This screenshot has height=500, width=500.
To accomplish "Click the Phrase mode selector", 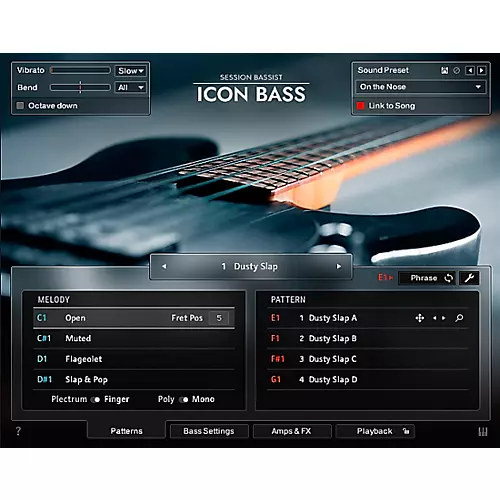I will (x=428, y=278).
